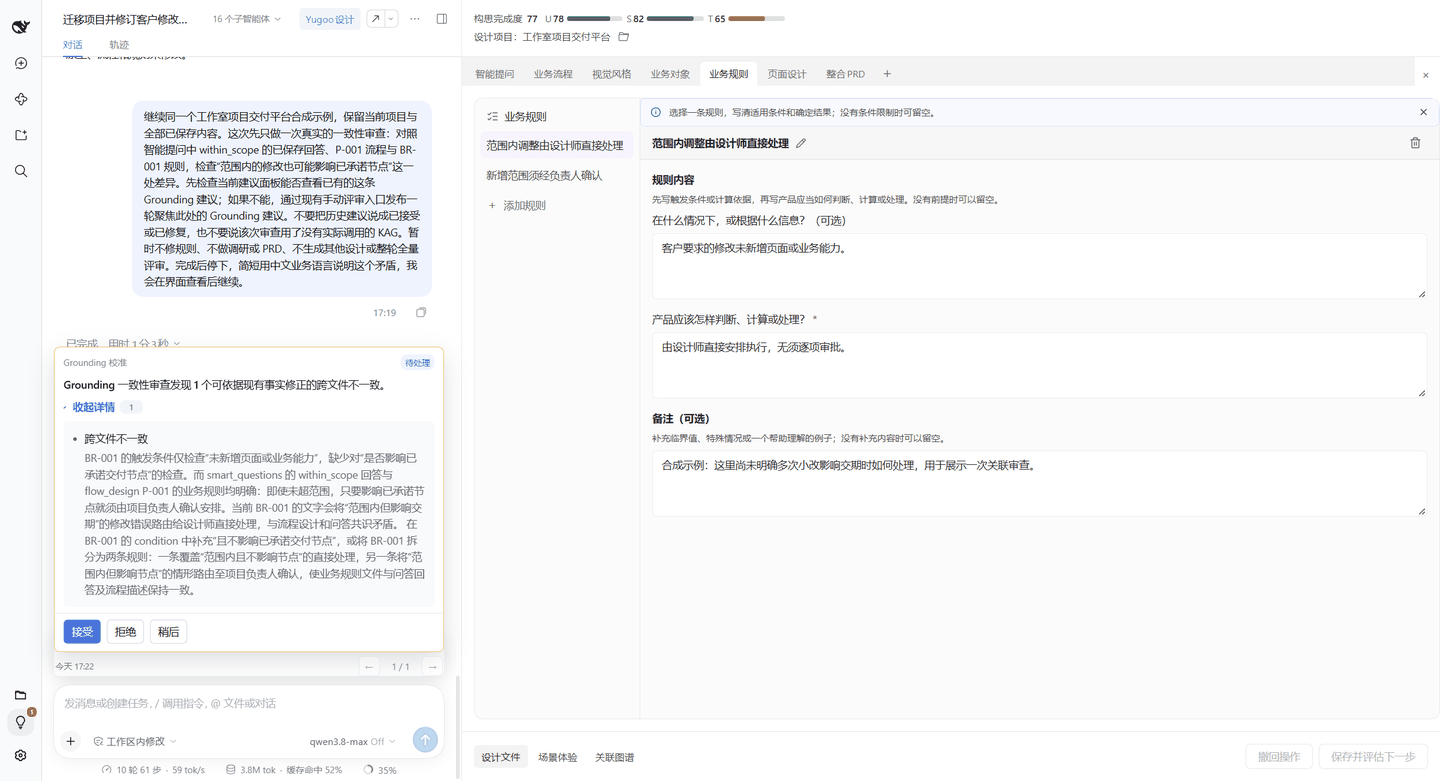Open the 页面设计 tab
The width and height of the screenshot is (1440, 781).
click(787, 74)
